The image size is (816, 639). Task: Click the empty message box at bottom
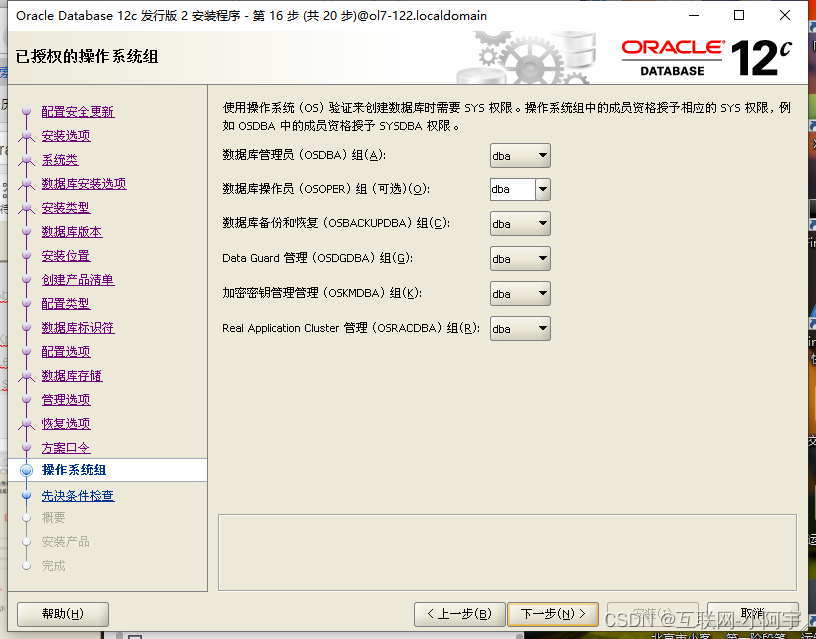[507, 552]
